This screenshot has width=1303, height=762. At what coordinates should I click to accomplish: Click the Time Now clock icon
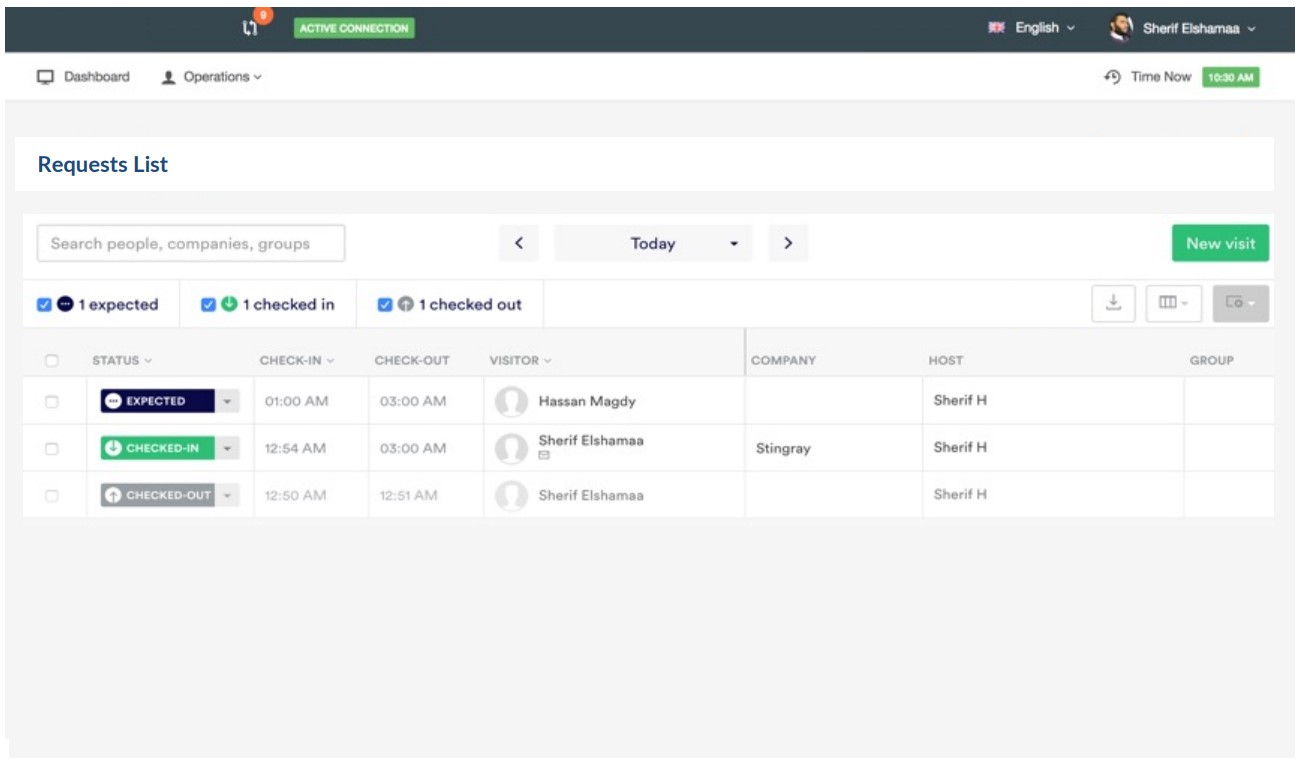tap(1112, 77)
